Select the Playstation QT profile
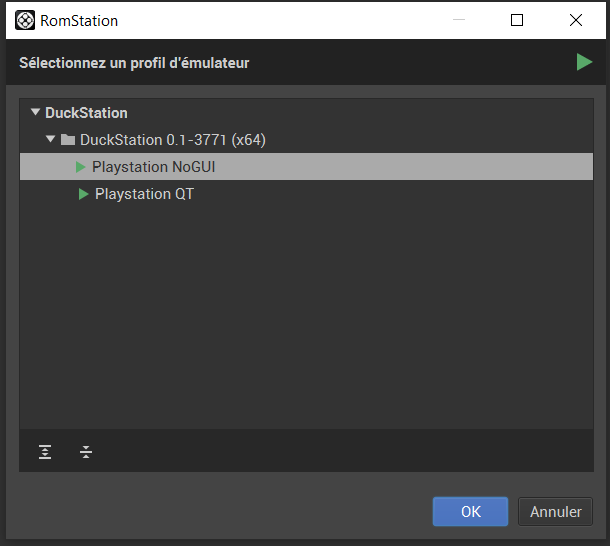The image size is (610, 546). click(307, 194)
